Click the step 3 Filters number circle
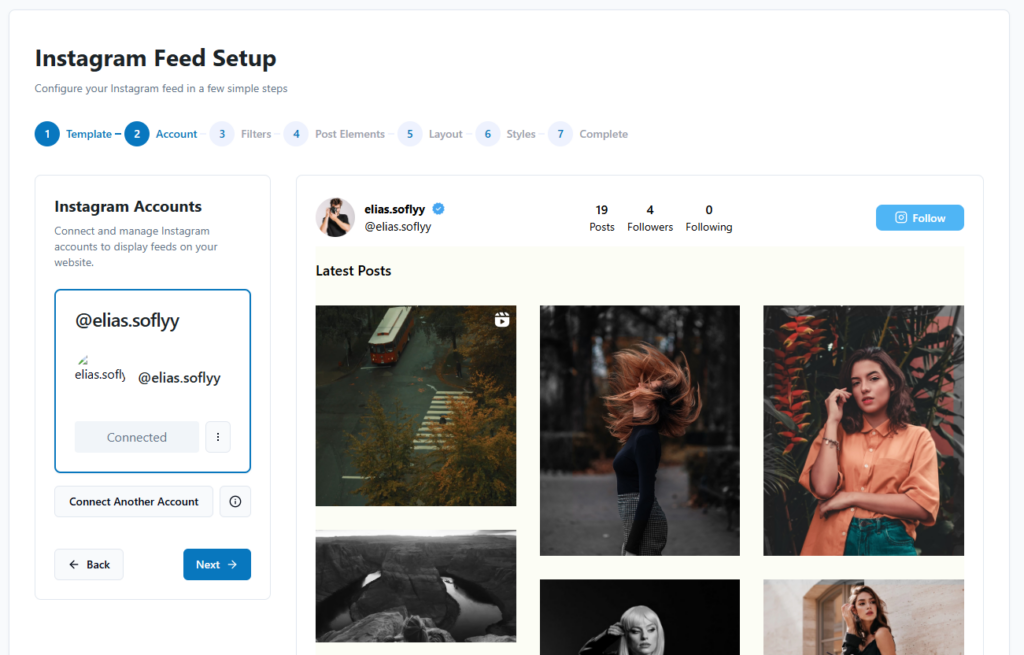The width and height of the screenshot is (1024, 655). point(221,133)
